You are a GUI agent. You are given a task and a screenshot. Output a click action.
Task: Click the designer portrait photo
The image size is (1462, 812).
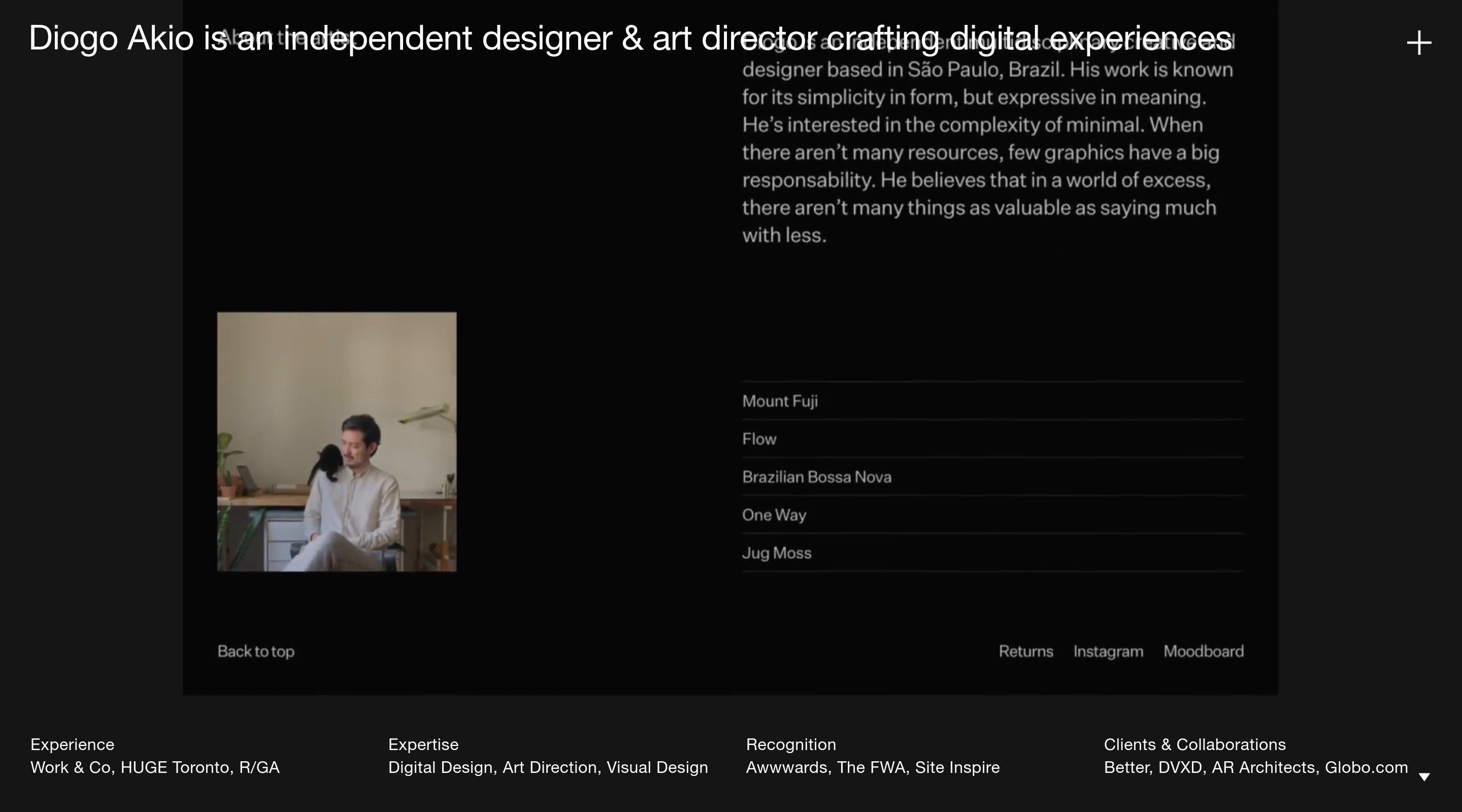coord(337,442)
